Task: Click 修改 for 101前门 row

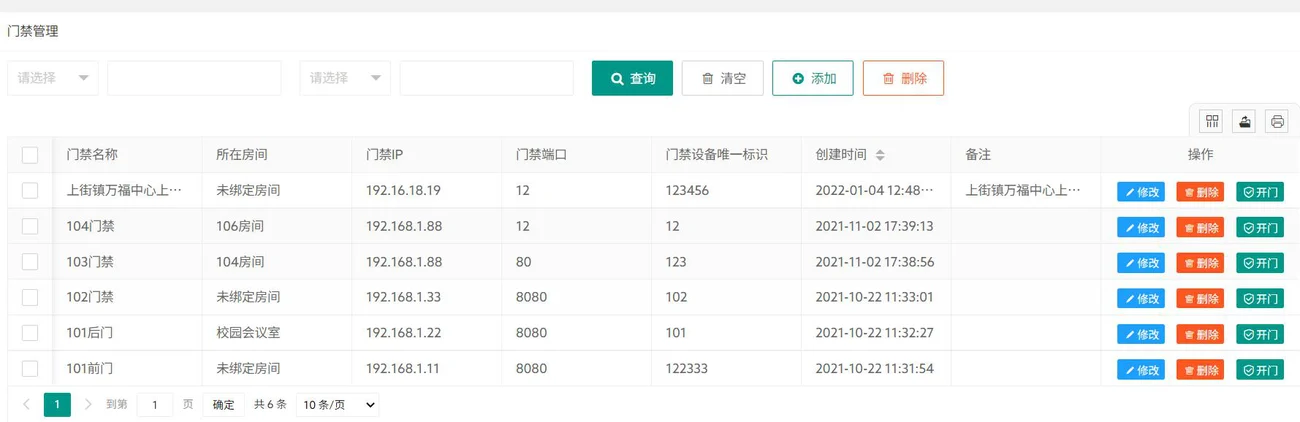Action: pos(1141,370)
